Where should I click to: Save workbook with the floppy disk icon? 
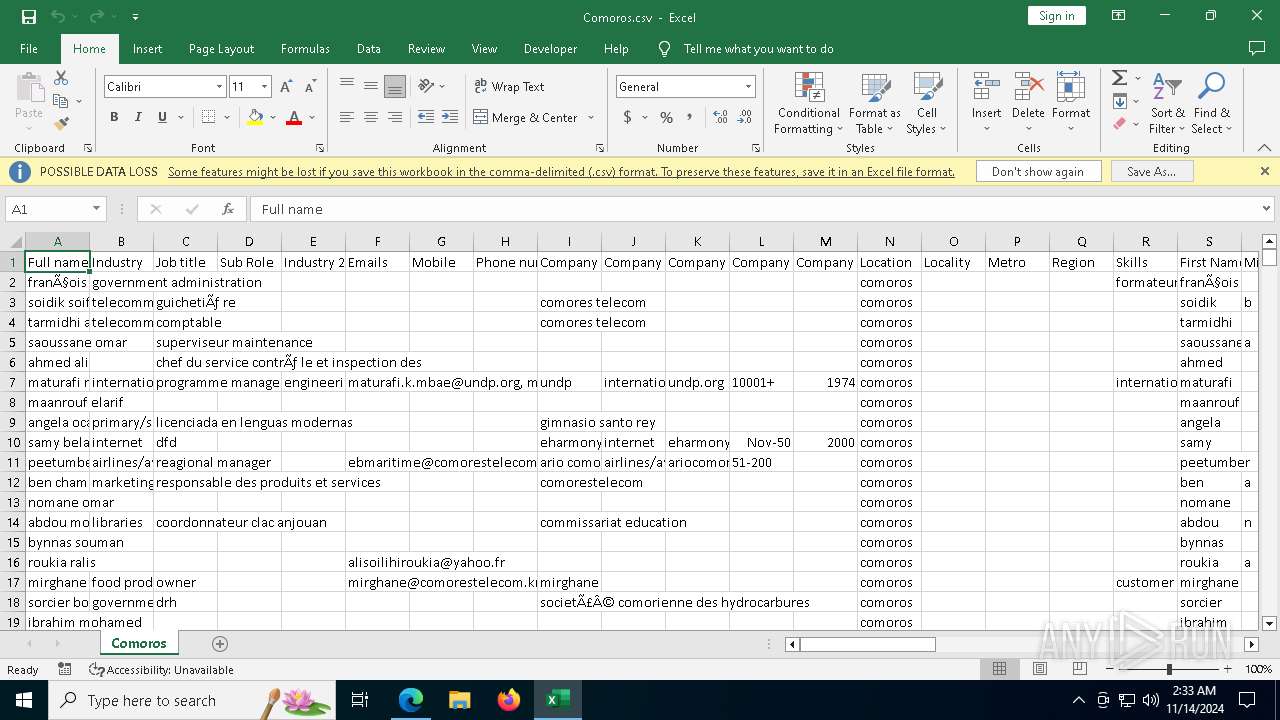28,17
